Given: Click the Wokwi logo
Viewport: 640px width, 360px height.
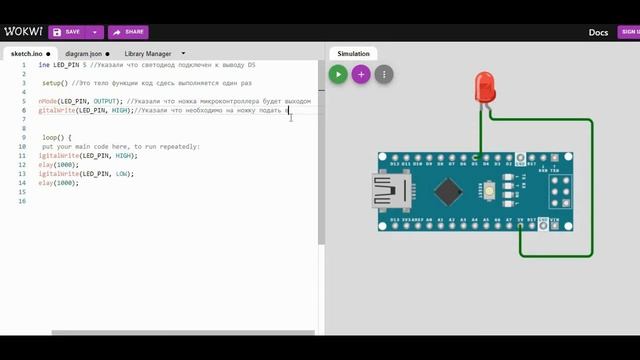Looking at the screenshot, I should 23,32.
